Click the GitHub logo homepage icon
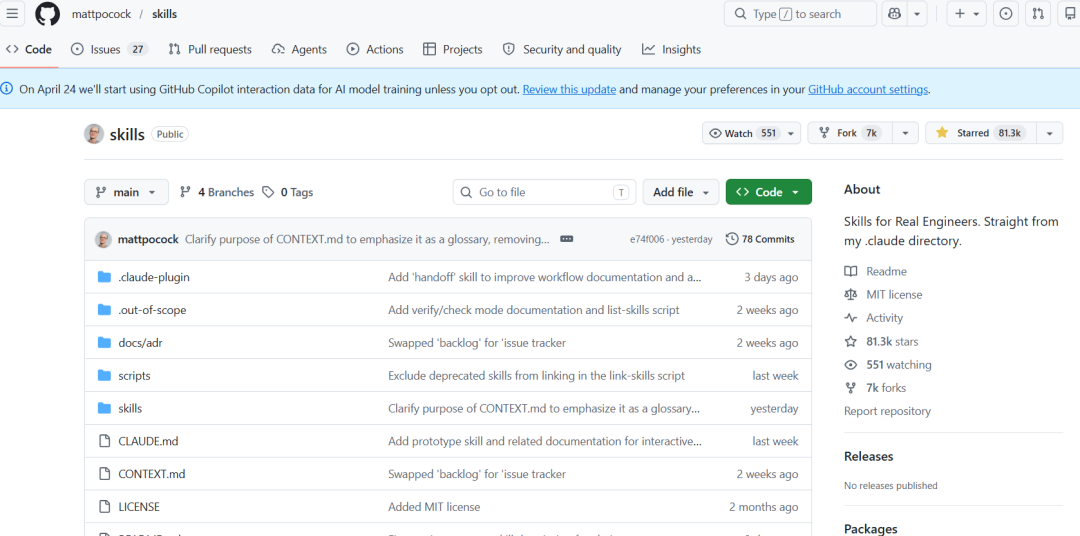 (48, 14)
